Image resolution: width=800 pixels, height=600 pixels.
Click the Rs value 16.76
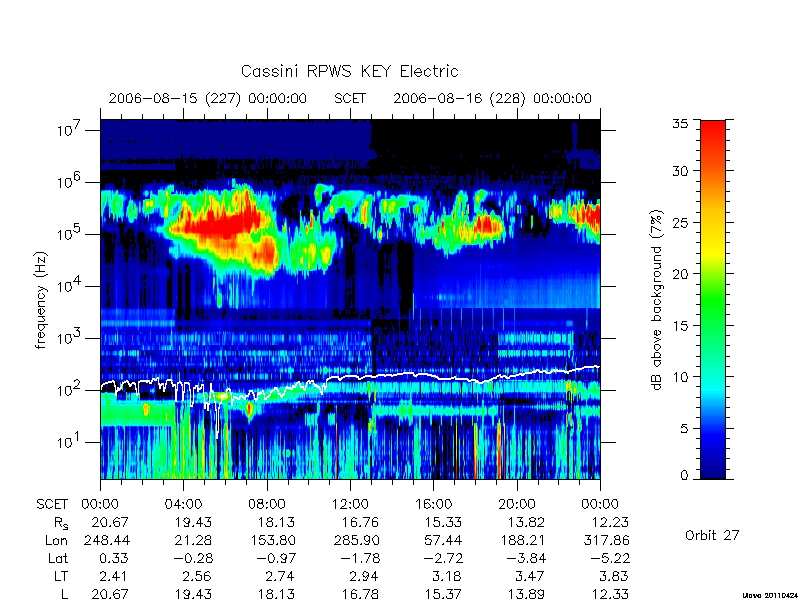click(x=361, y=522)
